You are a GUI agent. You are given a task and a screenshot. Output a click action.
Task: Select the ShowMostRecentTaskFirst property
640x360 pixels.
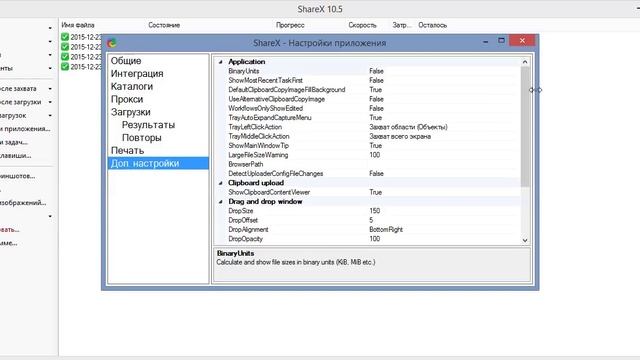point(265,80)
